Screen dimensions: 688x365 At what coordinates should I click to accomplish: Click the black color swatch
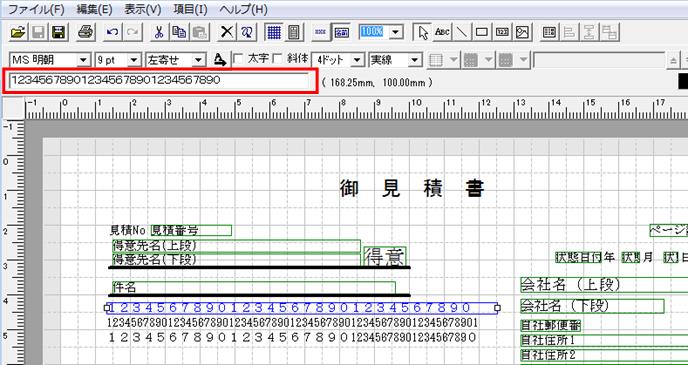683,82
